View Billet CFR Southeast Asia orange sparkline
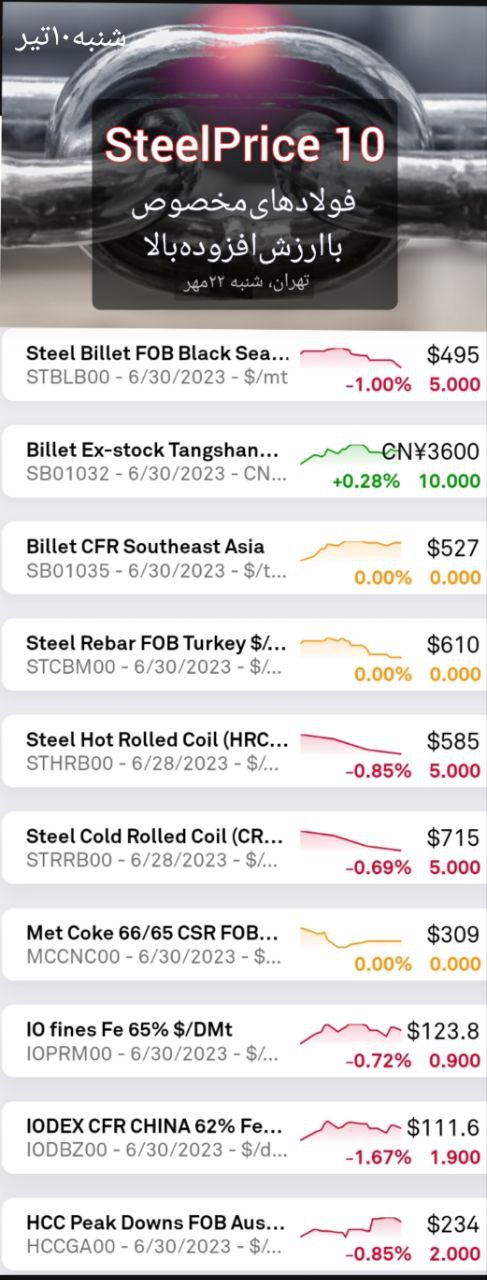Image resolution: width=487 pixels, height=1280 pixels. [x=351, y=550]
